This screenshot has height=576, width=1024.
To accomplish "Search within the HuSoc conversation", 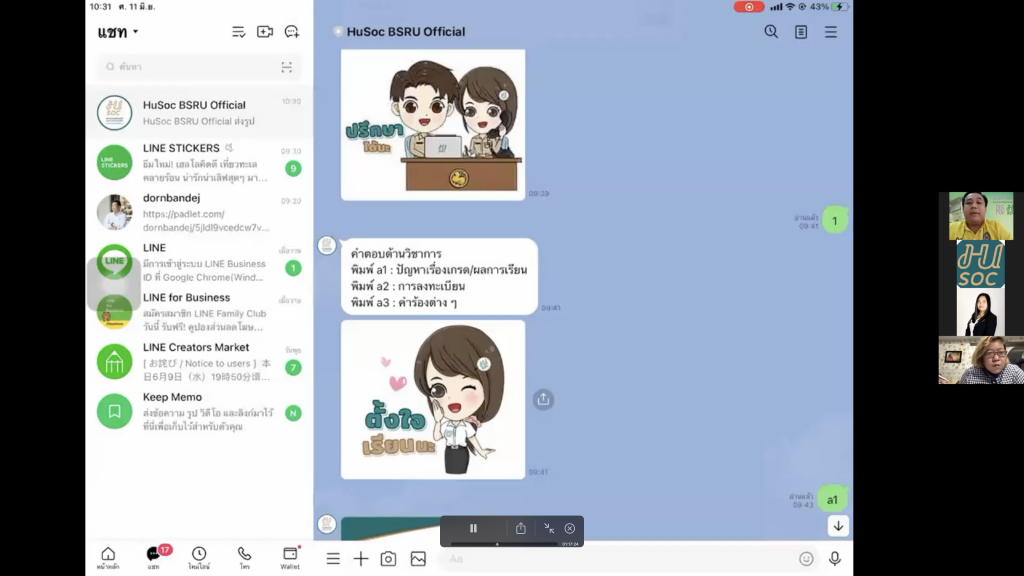I will (x=771, y=31).
